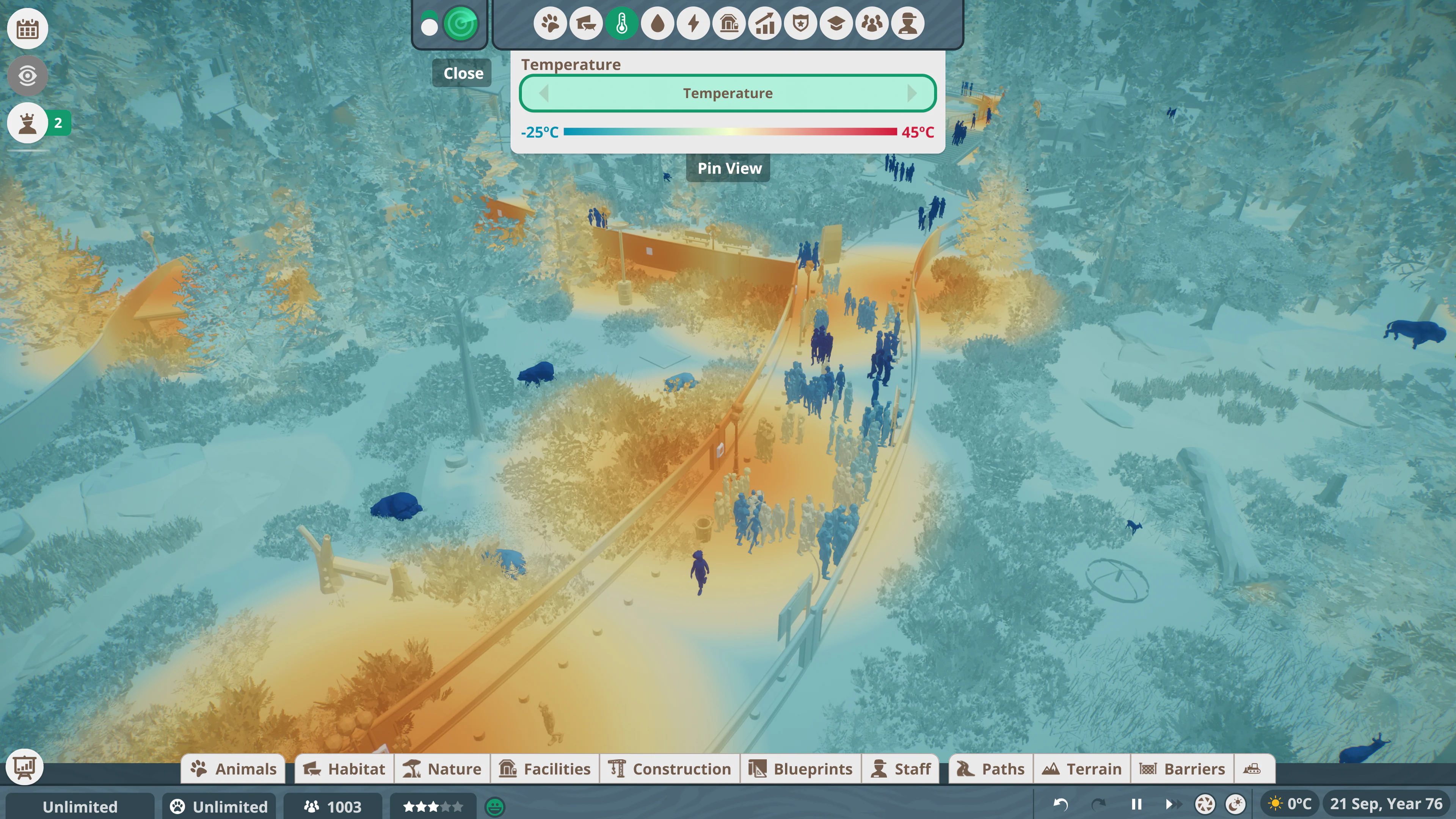Screen dimensions: 1456x819
Task: Select the power heatmap lightning icon
Action: (694, 23)
